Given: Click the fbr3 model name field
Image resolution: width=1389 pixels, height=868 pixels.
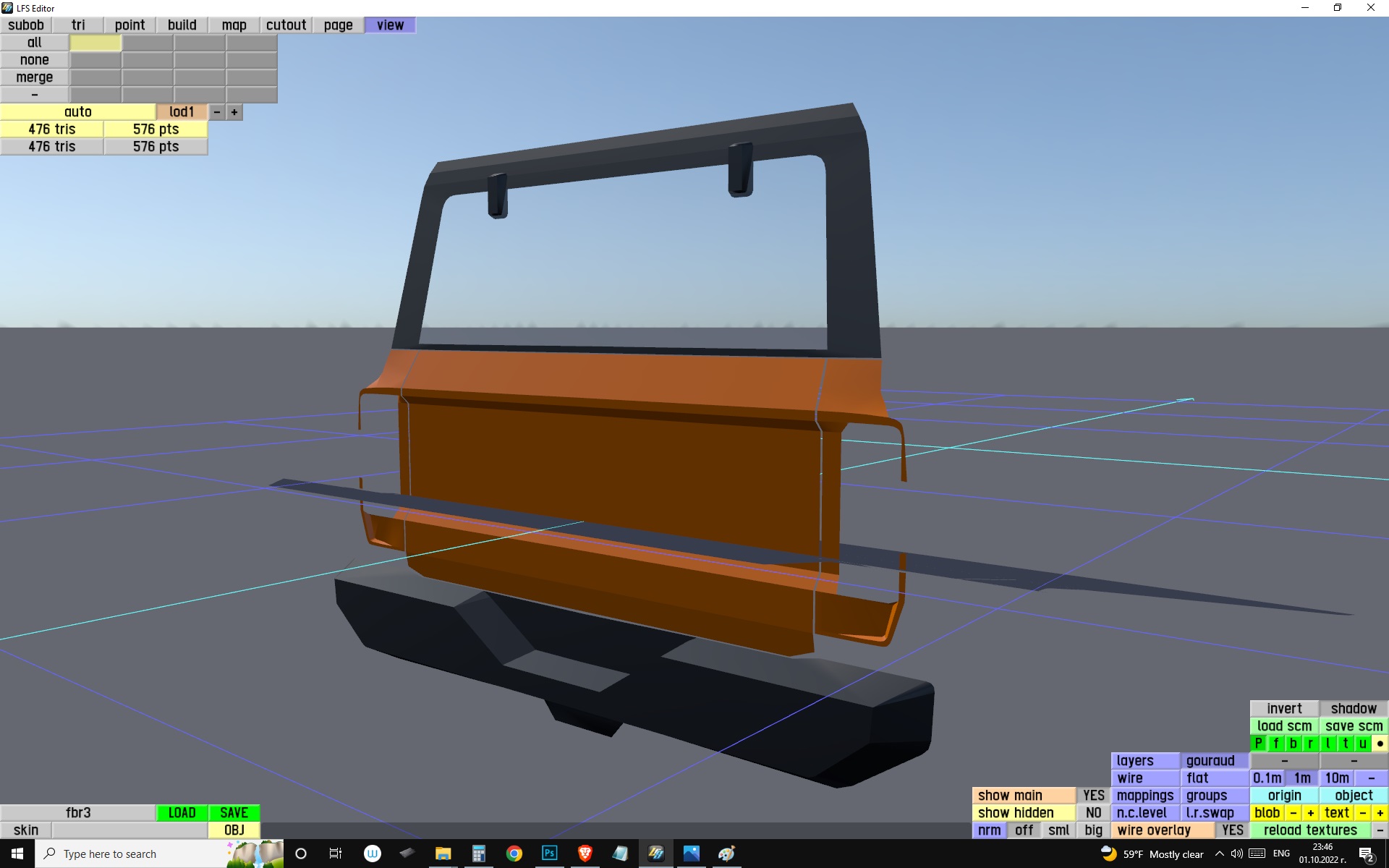Looking at the screenshot, I should [x=78, y=812].
